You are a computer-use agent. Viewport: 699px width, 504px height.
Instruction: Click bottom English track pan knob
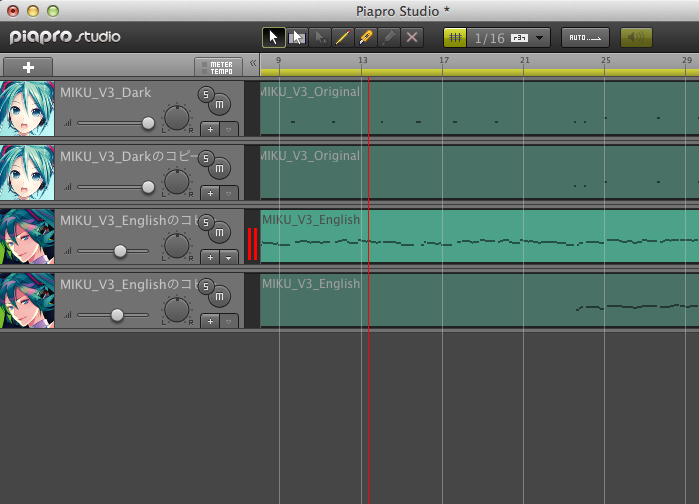coord(177,309)
